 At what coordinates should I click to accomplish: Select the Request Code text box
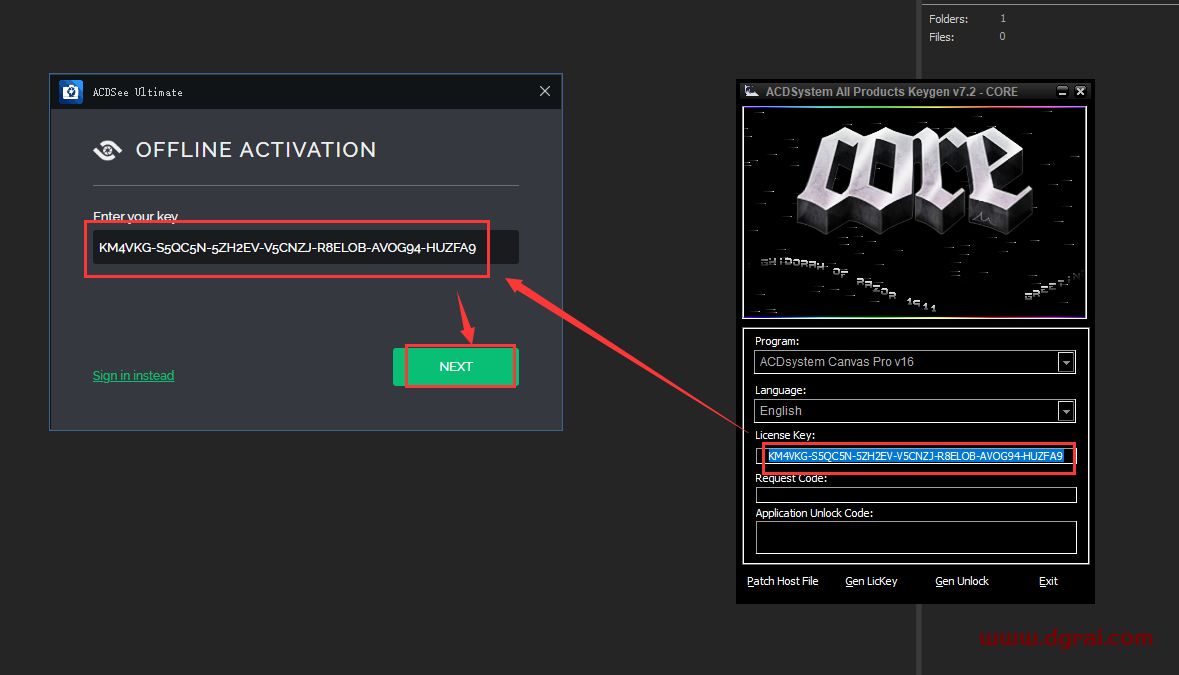(915, 495)
